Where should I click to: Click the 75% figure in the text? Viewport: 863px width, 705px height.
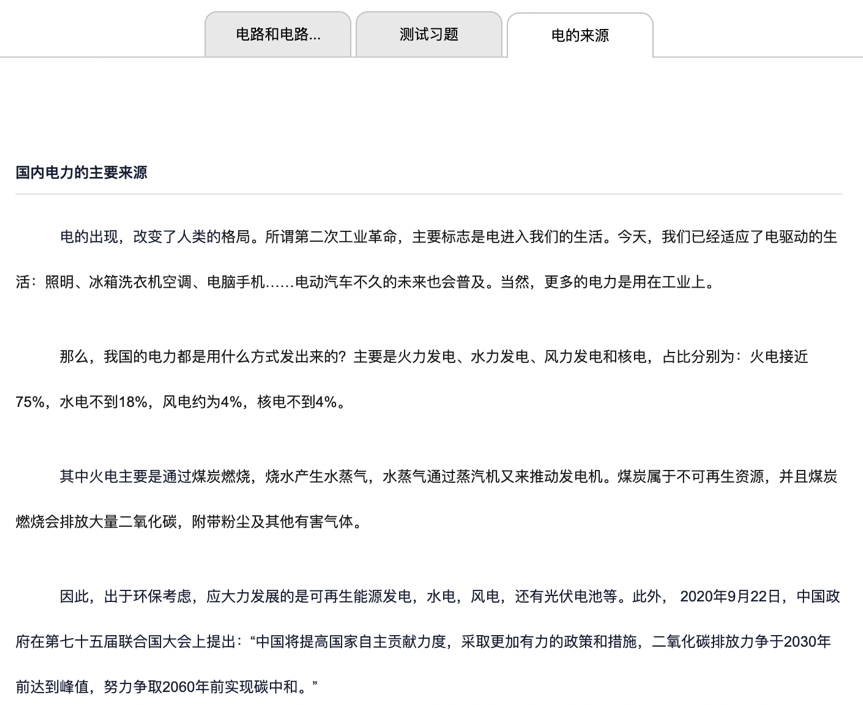pyautogui.click(x=32, y=401)
